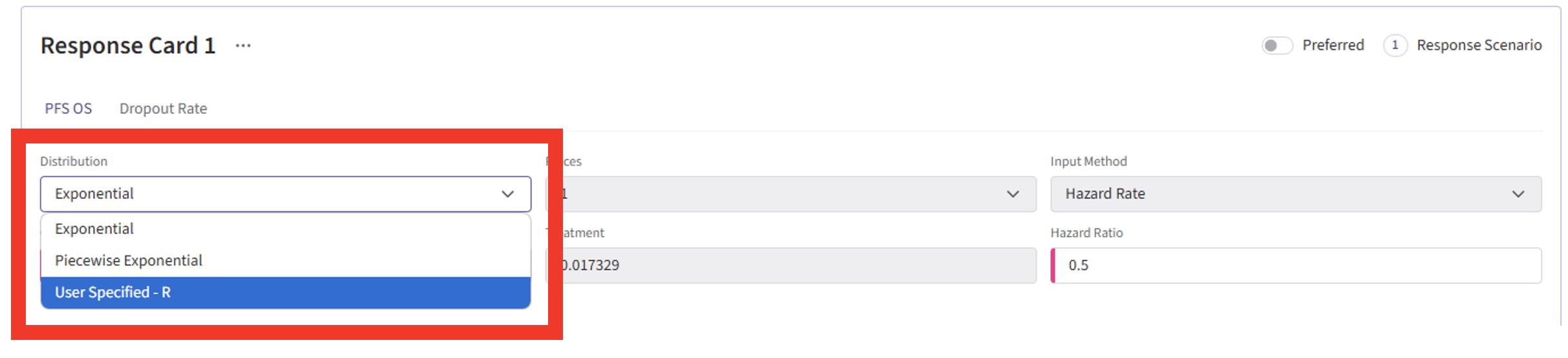Screen dimensions: 1568x358
Task: Open the Pieces dropdown field
Action: pos(776,194)
